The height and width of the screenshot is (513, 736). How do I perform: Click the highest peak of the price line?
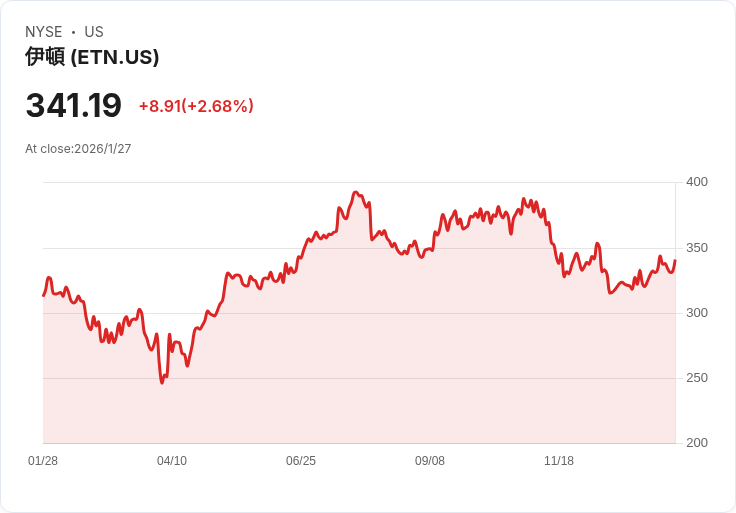click(x=356, y=192)
